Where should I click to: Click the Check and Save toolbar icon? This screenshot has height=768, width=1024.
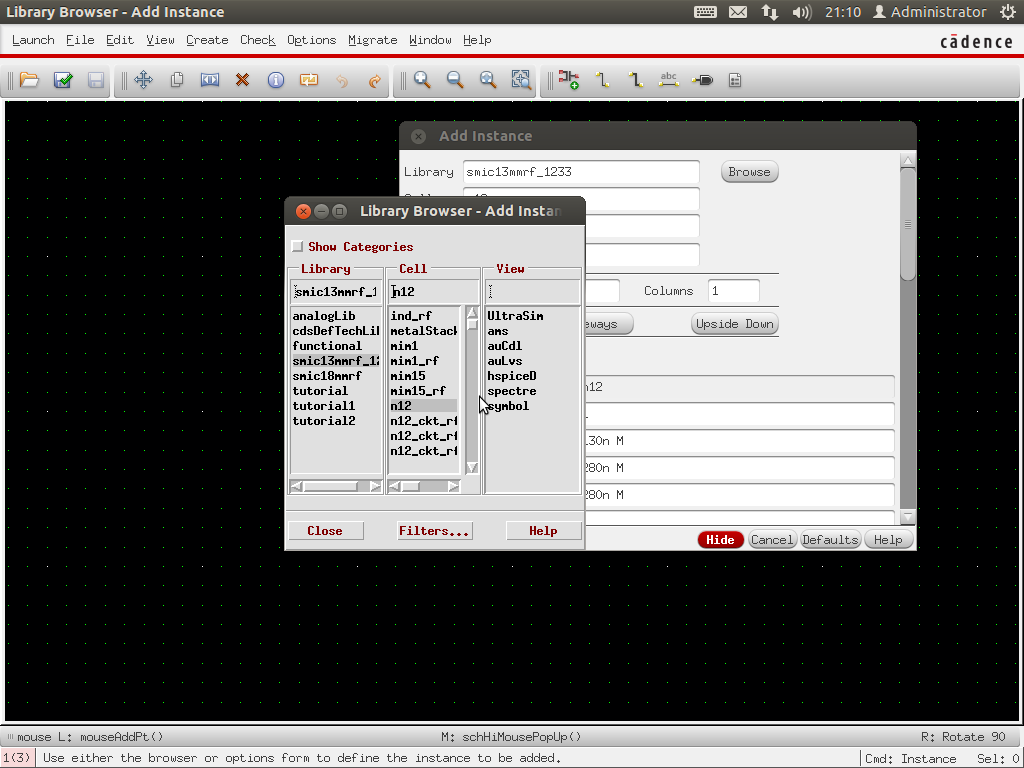click(x=63, y=80)
